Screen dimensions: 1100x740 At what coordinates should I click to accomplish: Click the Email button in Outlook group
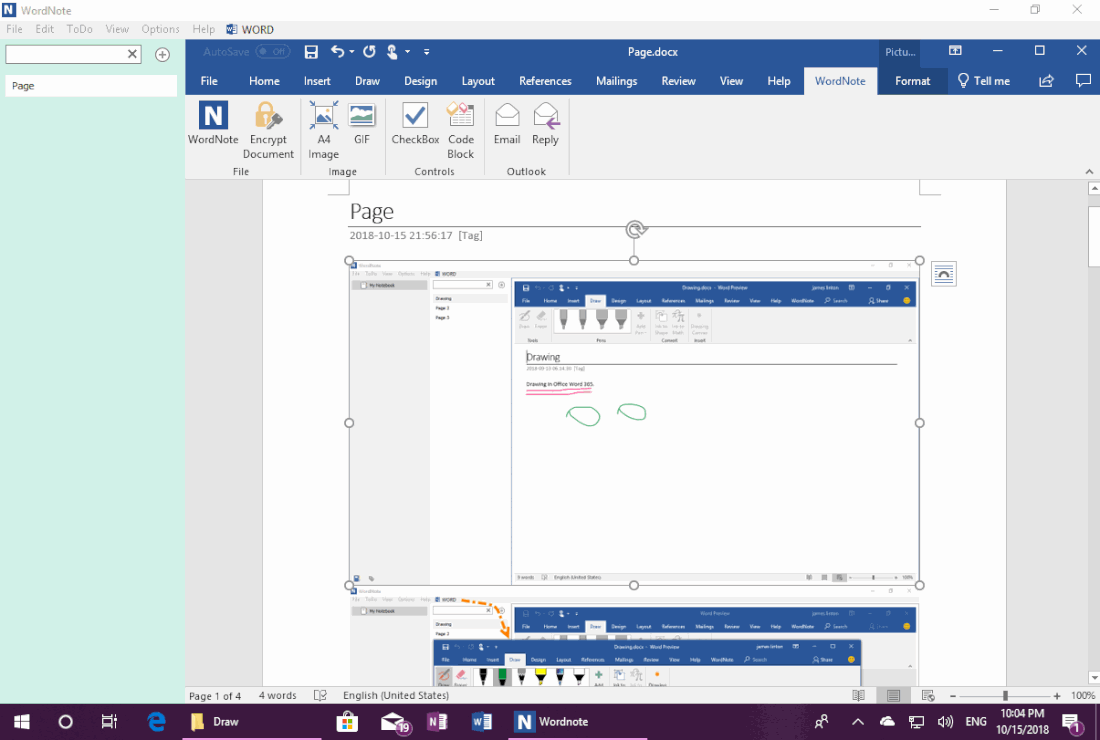tap(507, 124)
